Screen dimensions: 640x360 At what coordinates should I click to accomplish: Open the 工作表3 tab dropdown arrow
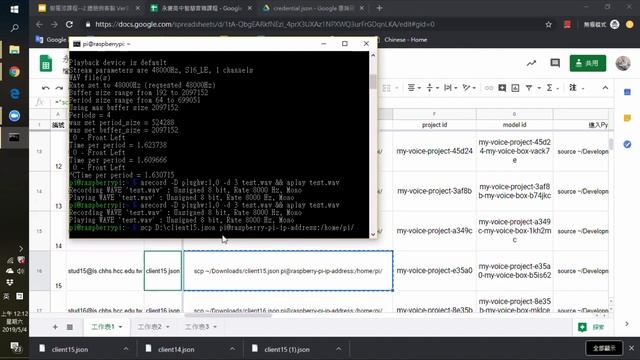point(215,327)
